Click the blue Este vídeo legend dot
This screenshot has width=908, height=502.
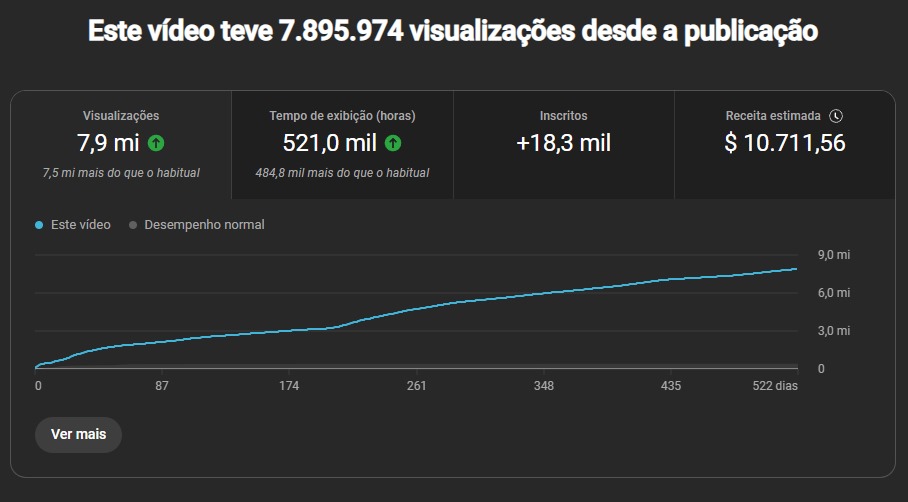coord(39,225)
